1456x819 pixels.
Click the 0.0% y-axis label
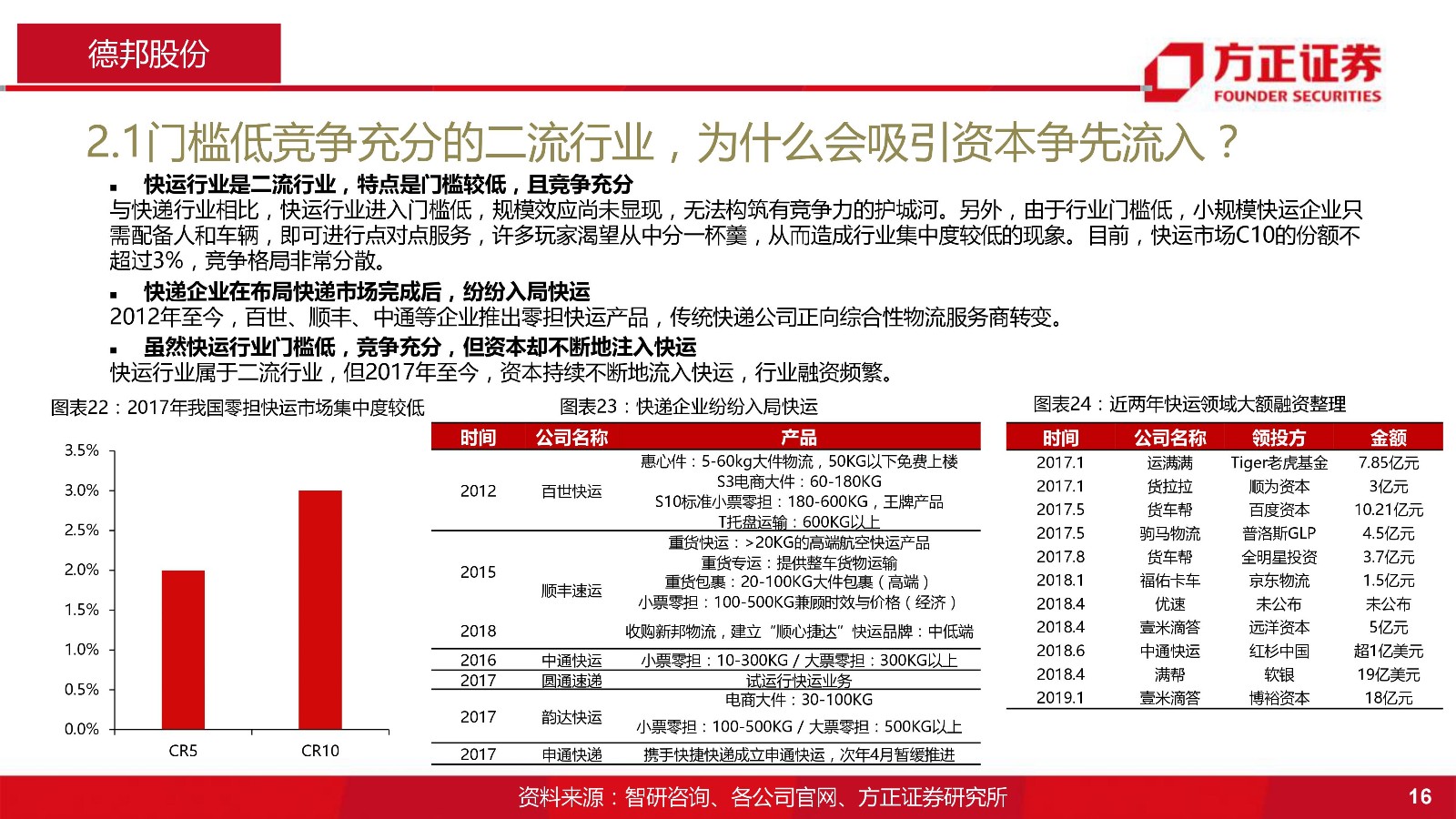pyautogui.click(x=82, y=729)
